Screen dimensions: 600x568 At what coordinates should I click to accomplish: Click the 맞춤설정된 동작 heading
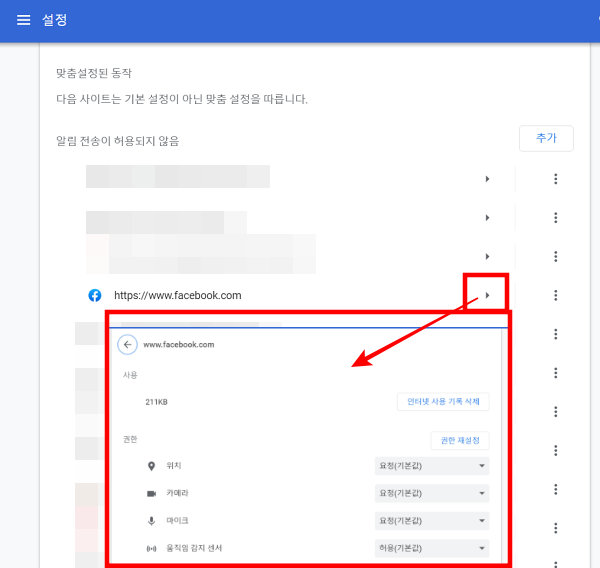(94, 73)
